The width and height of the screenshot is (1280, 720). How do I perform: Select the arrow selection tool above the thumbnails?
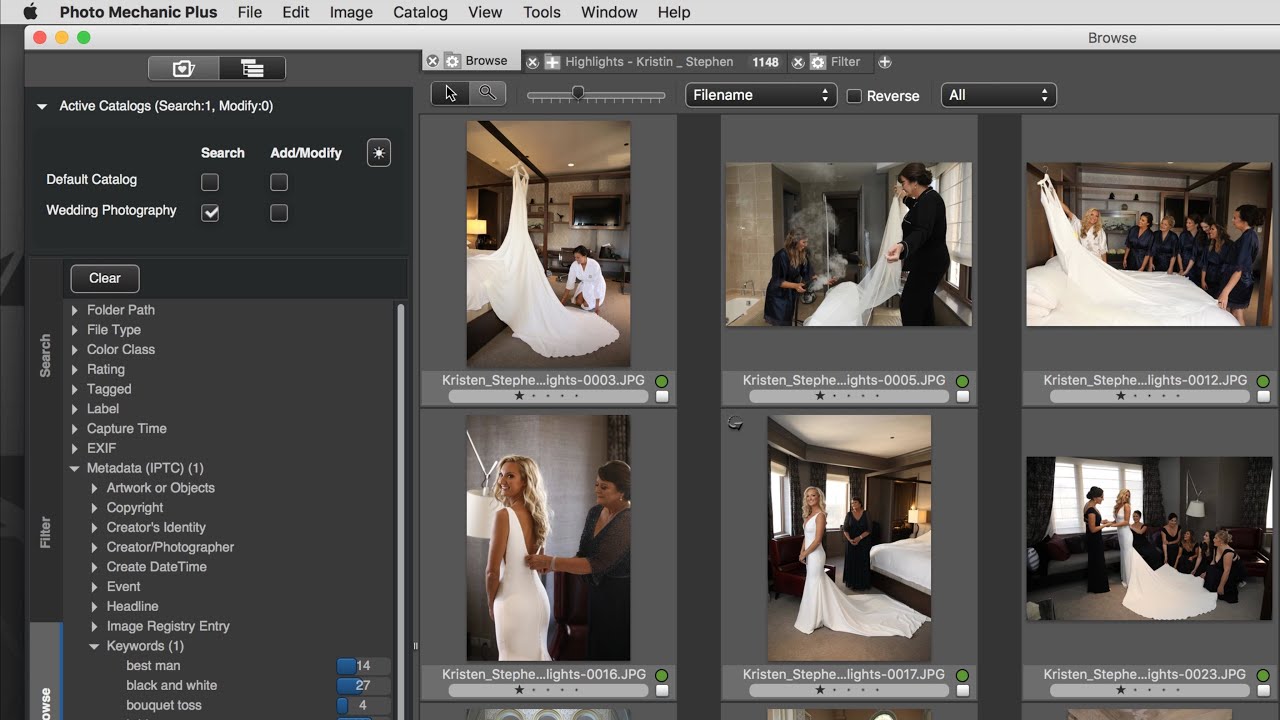[449, 92]
